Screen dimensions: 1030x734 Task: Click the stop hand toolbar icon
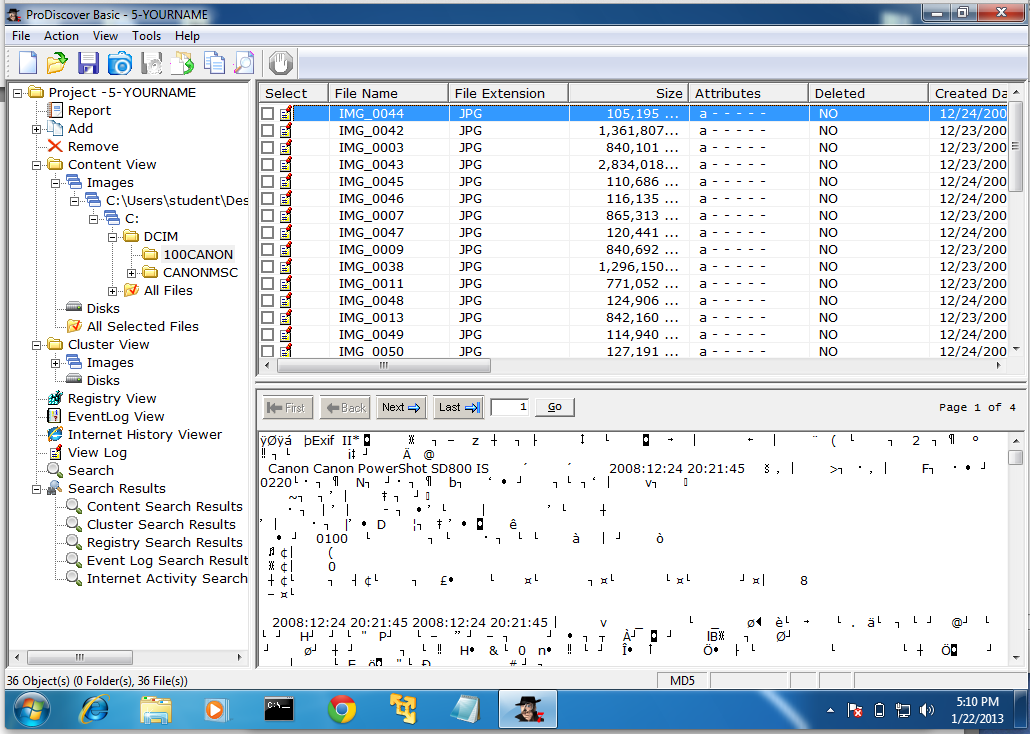281,63
